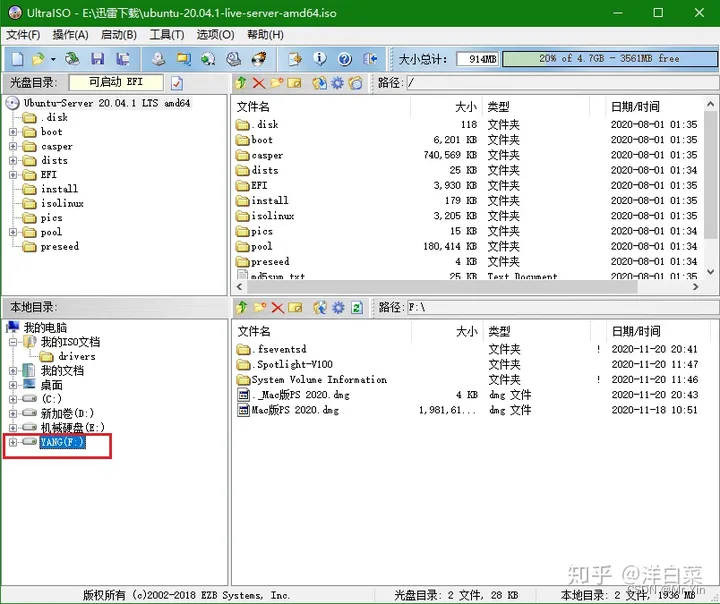Click the local path field showing F:\

coord(562,307)
